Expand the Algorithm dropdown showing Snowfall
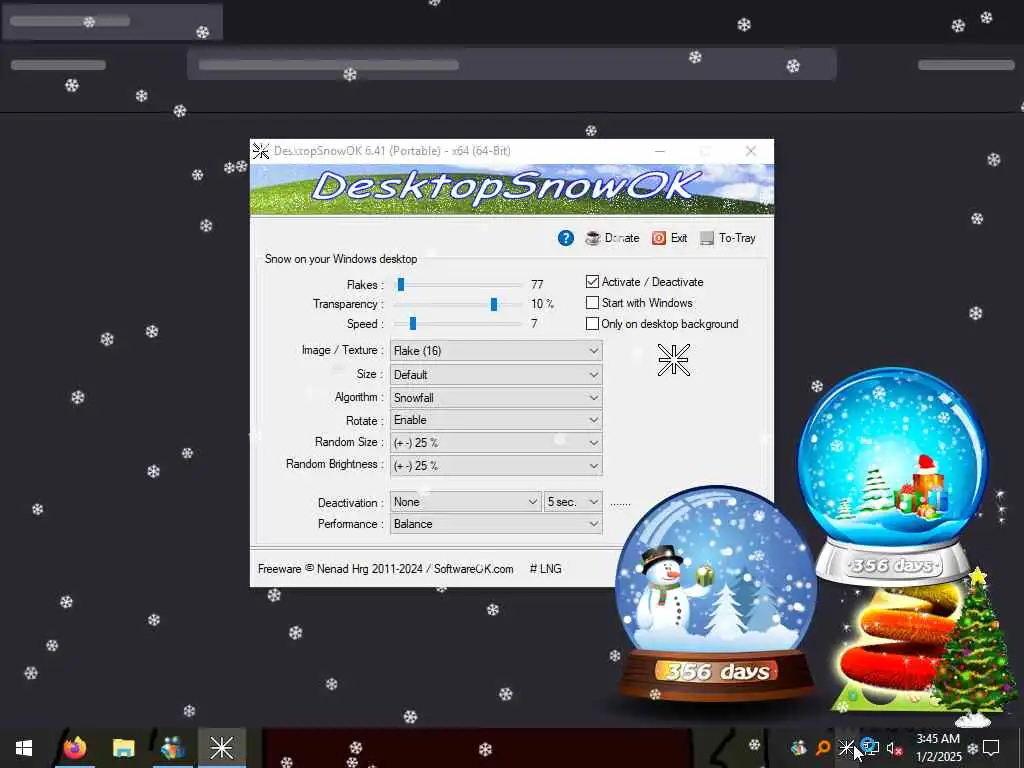Image resolution: width=1024 pixels, height=768 pixels. click(496, 397)
